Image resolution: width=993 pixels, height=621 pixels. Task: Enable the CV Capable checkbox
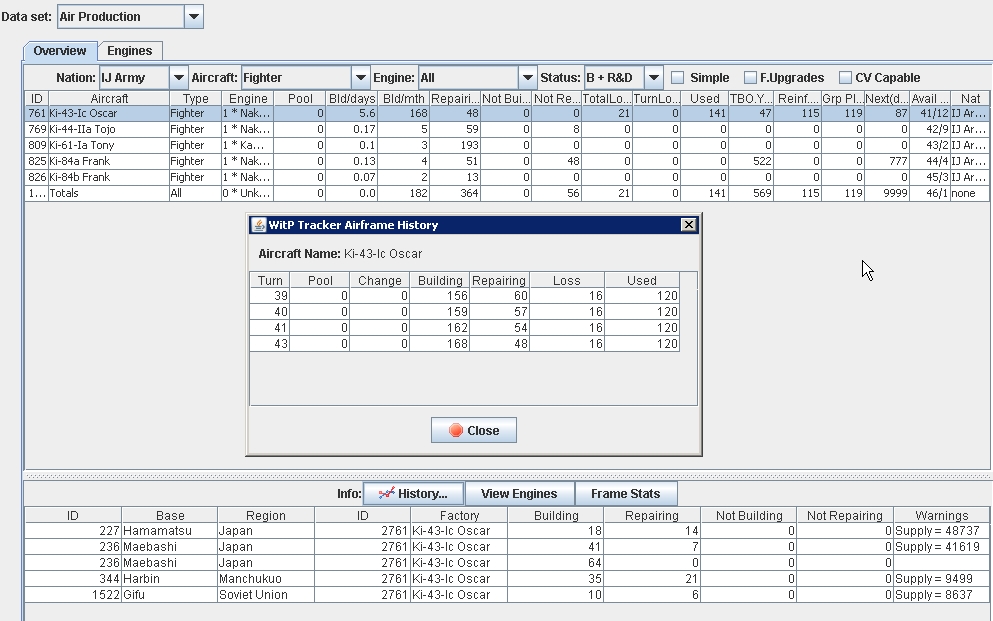(844, 77)
